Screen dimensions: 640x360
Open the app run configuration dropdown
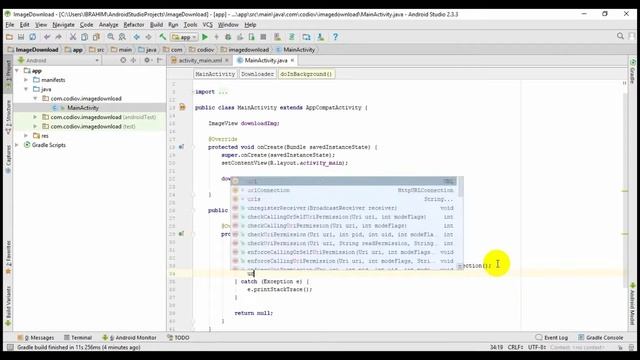[184, 37]
